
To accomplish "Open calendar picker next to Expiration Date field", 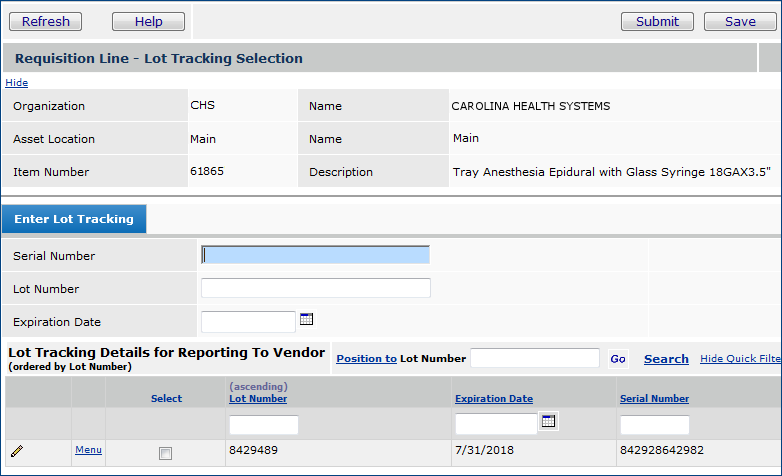I will pos(307,320).
